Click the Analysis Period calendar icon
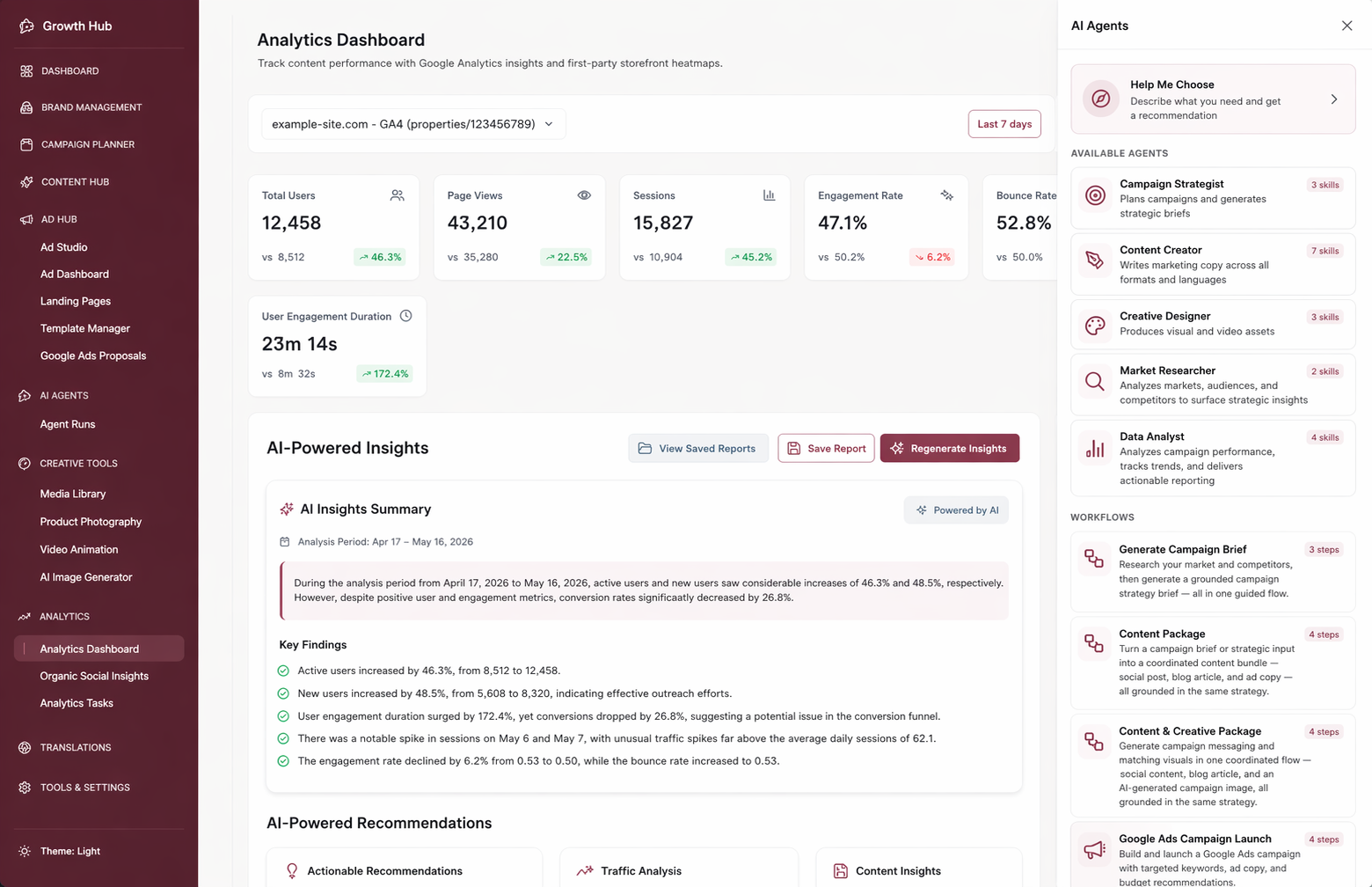This screenshot has width=1372, height=887. pos(284,542)
